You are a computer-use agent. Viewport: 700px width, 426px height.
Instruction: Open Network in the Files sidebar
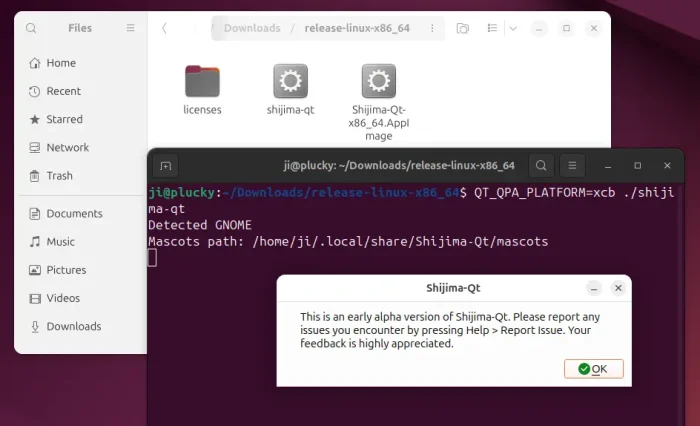click(x=83, y=147)
